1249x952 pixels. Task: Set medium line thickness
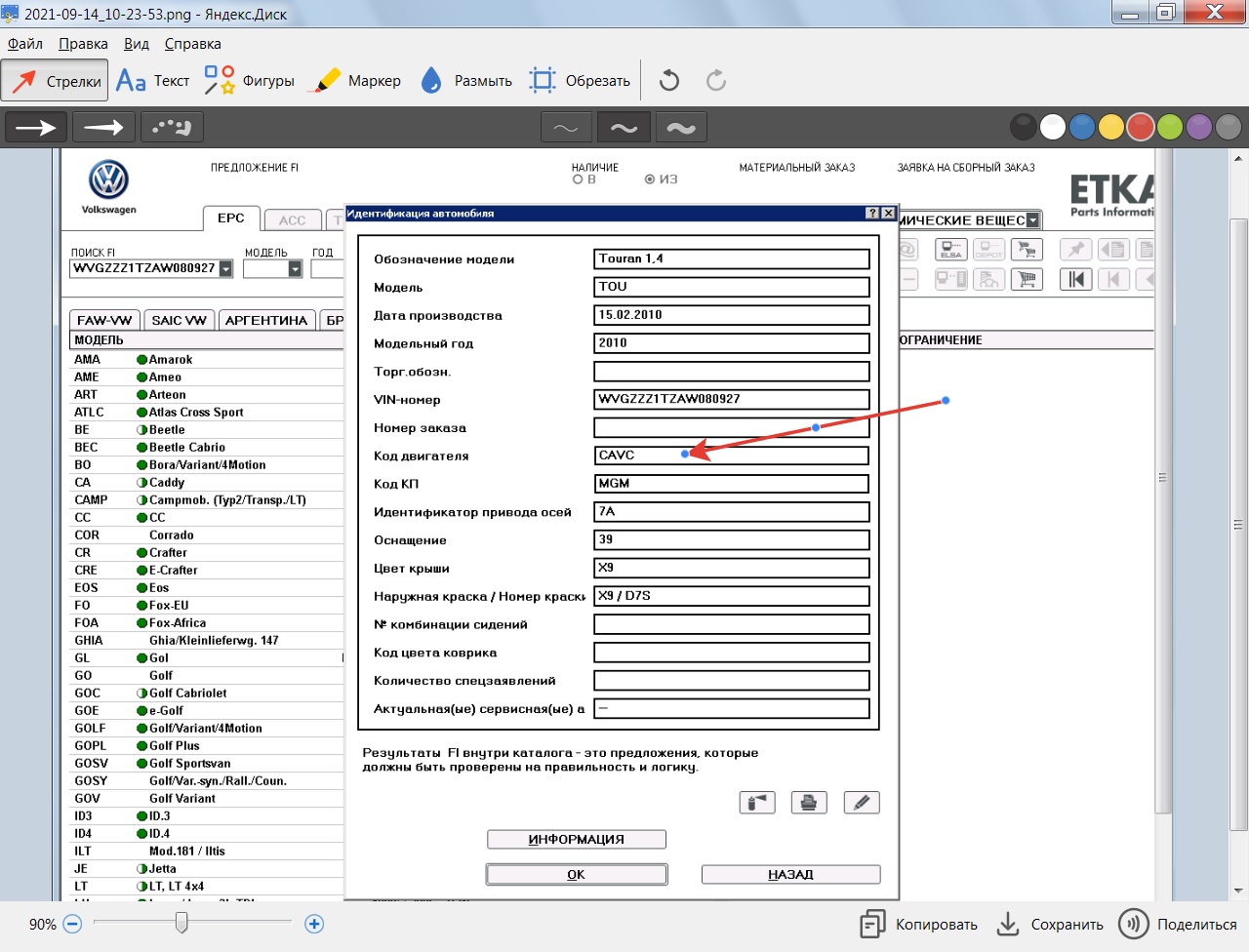tap(624, 128)
